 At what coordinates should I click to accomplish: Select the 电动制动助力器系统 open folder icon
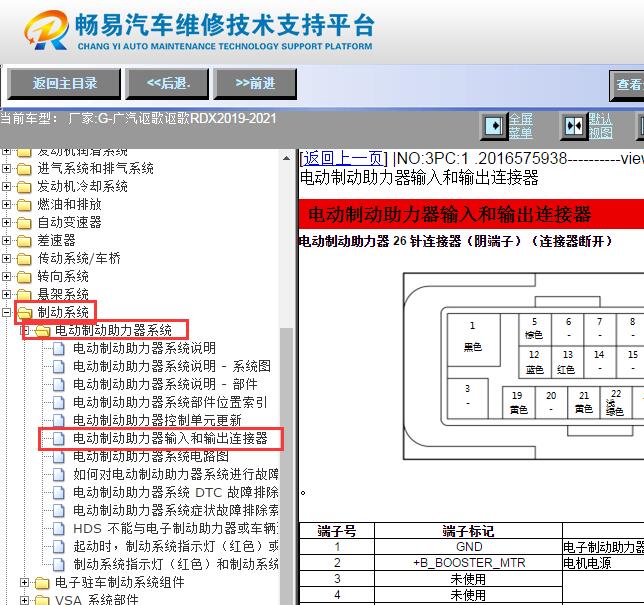click(42, 331)
